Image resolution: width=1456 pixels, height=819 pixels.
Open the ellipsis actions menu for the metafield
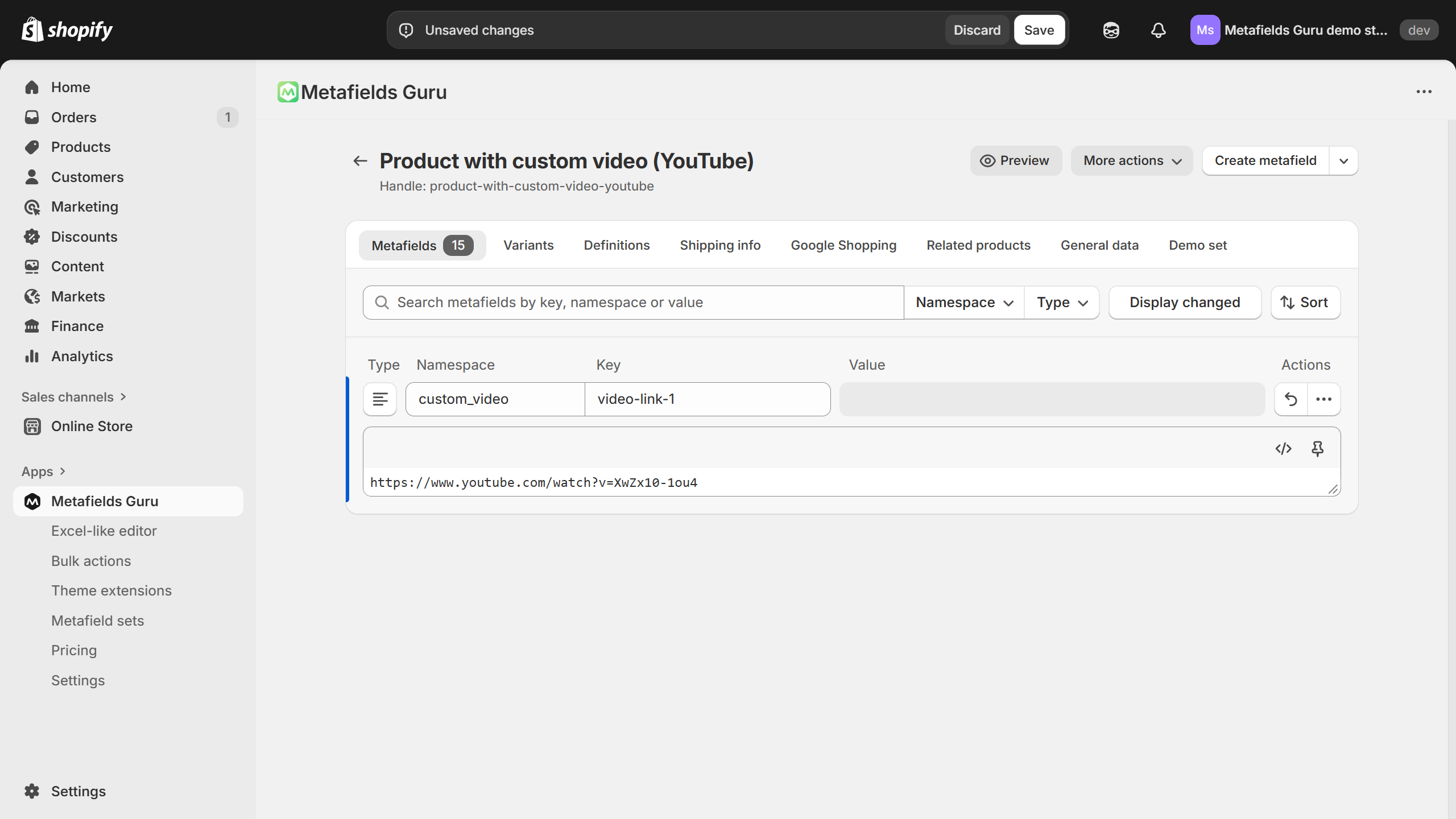tap(1325, 399)
